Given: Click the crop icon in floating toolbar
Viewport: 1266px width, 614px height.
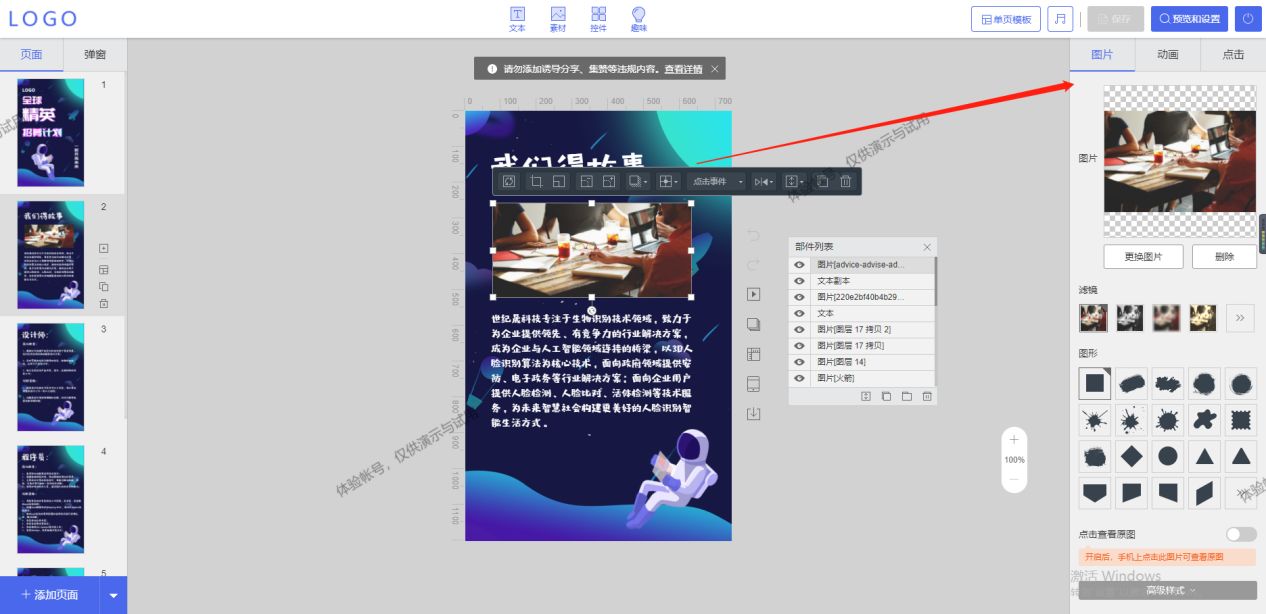Looking at the screenshot, I should pyautogui.click(x=537, y=181).
